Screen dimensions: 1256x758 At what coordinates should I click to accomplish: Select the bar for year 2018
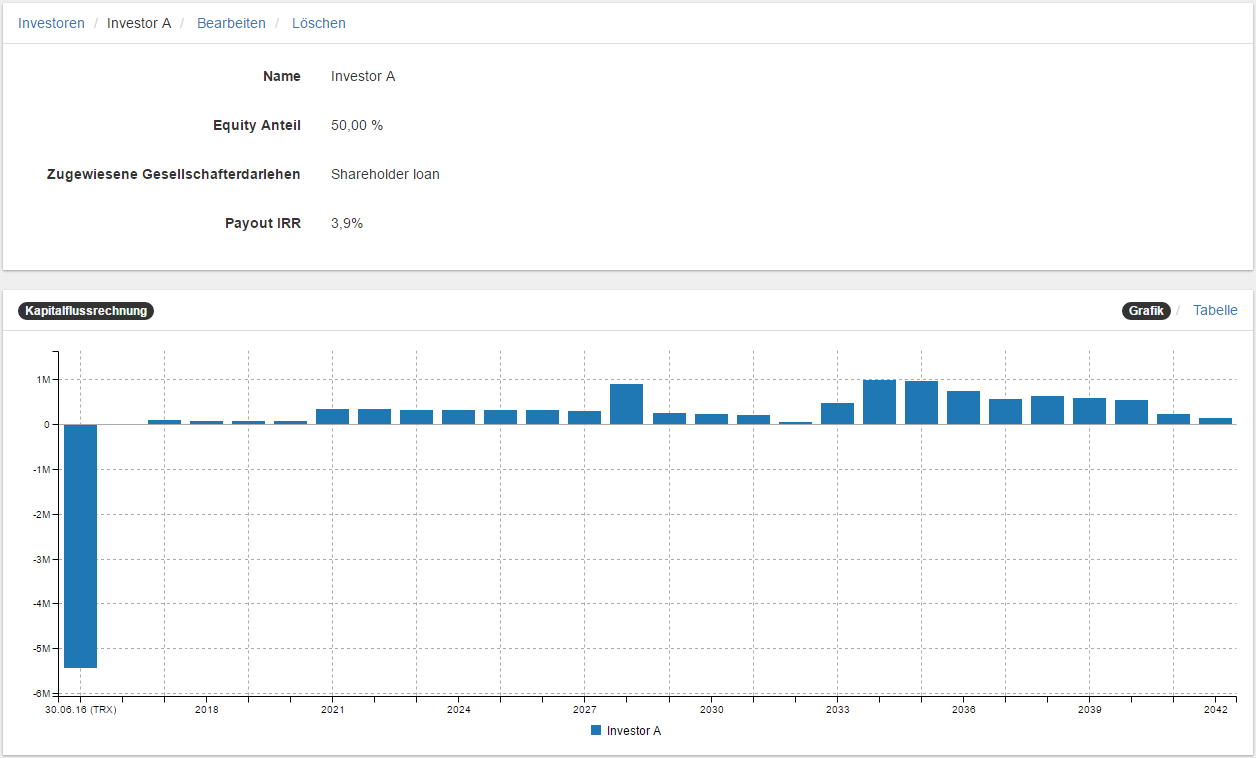pyautogui.click(x=207, y=422)
